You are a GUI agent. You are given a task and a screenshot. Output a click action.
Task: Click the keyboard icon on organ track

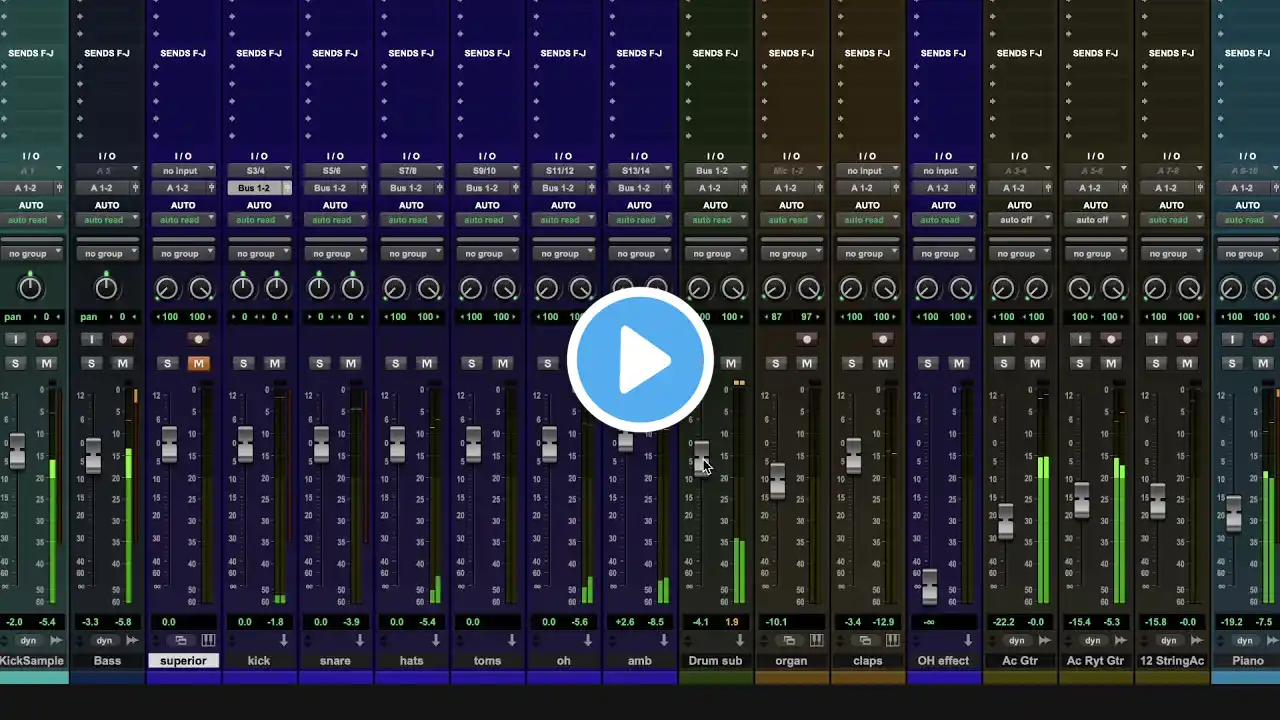(816, 640)
